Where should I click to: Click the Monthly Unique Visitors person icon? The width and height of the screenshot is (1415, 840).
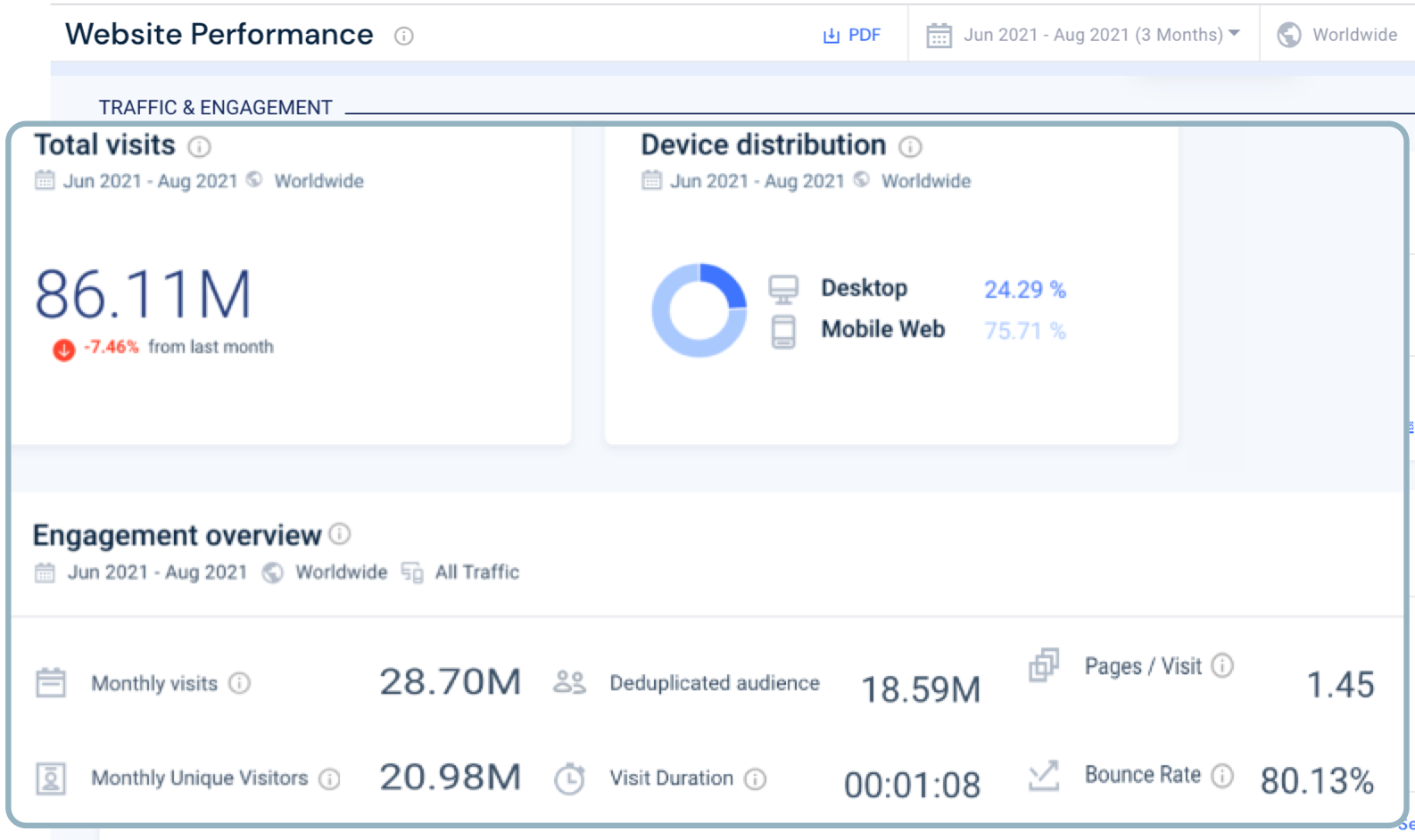[x=51, y=778]
